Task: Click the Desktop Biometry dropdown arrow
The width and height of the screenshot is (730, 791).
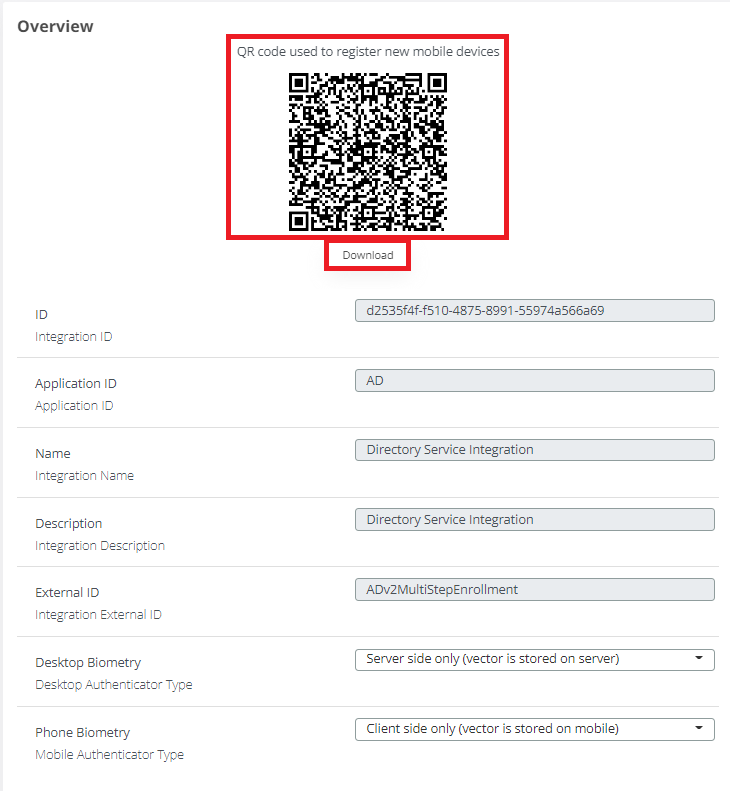Action: [x=700, y=659]
